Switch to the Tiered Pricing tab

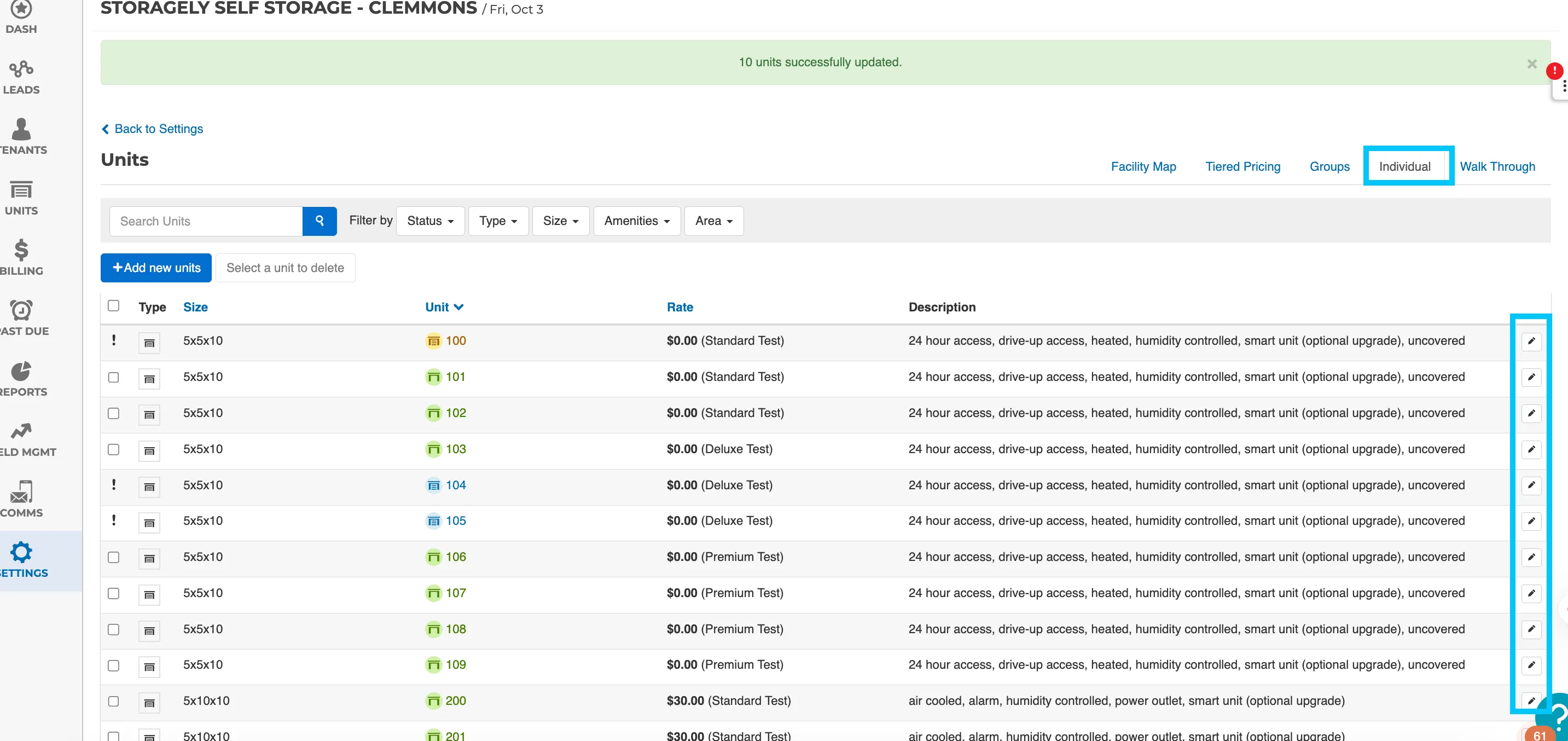pyautogui.click(x=1242, y=167)
